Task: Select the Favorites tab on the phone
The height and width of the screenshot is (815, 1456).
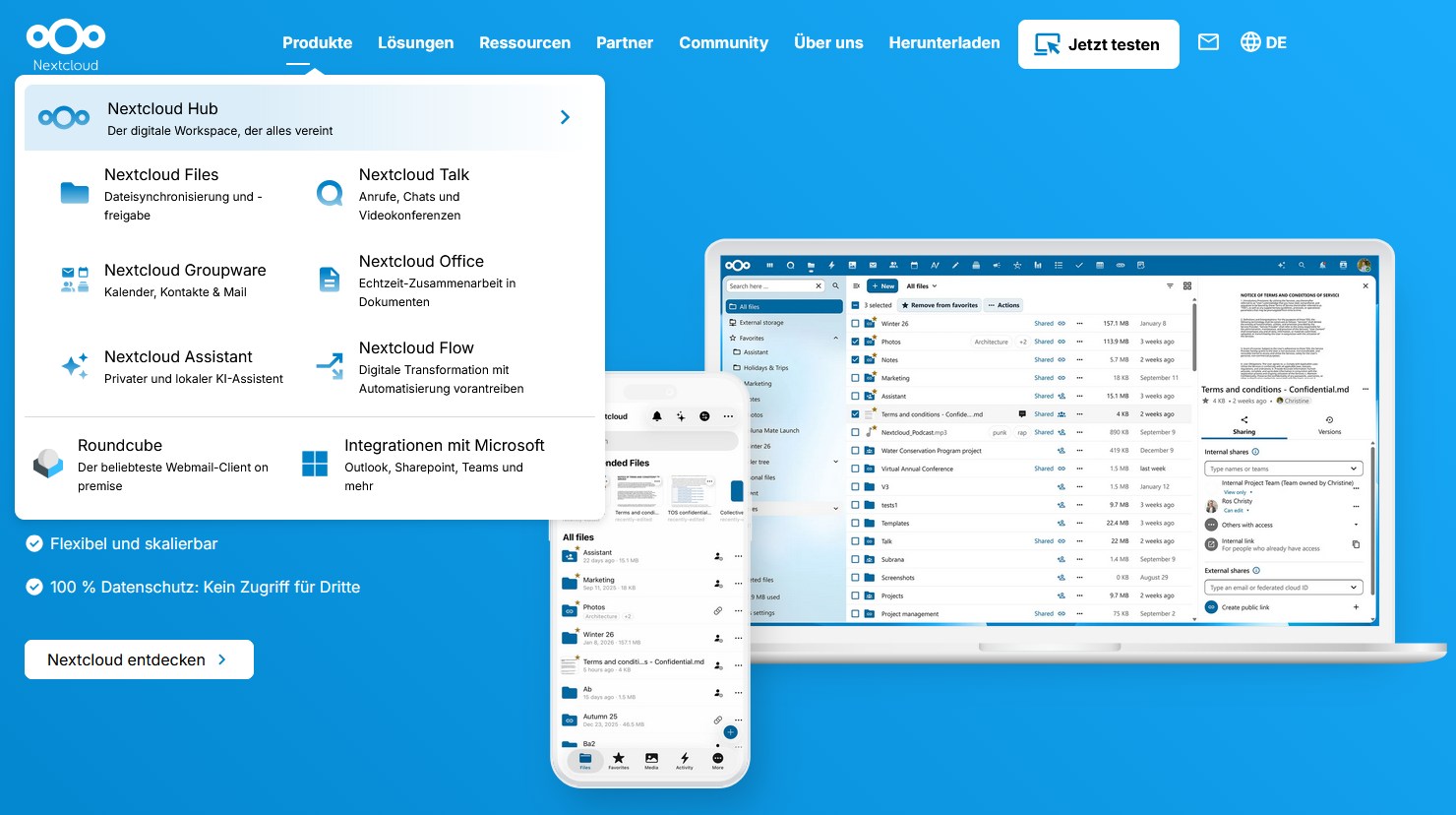Action: [x=618, y=761]
